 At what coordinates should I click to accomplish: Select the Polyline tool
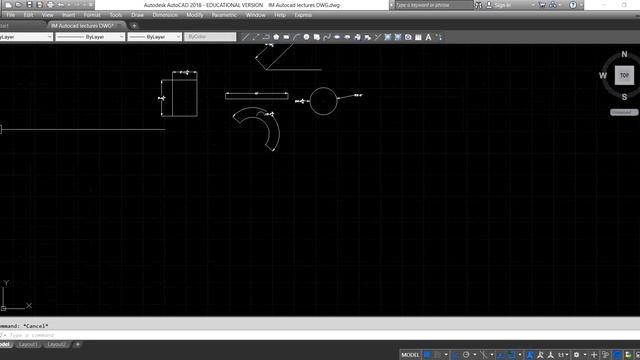tap(266, 37)
